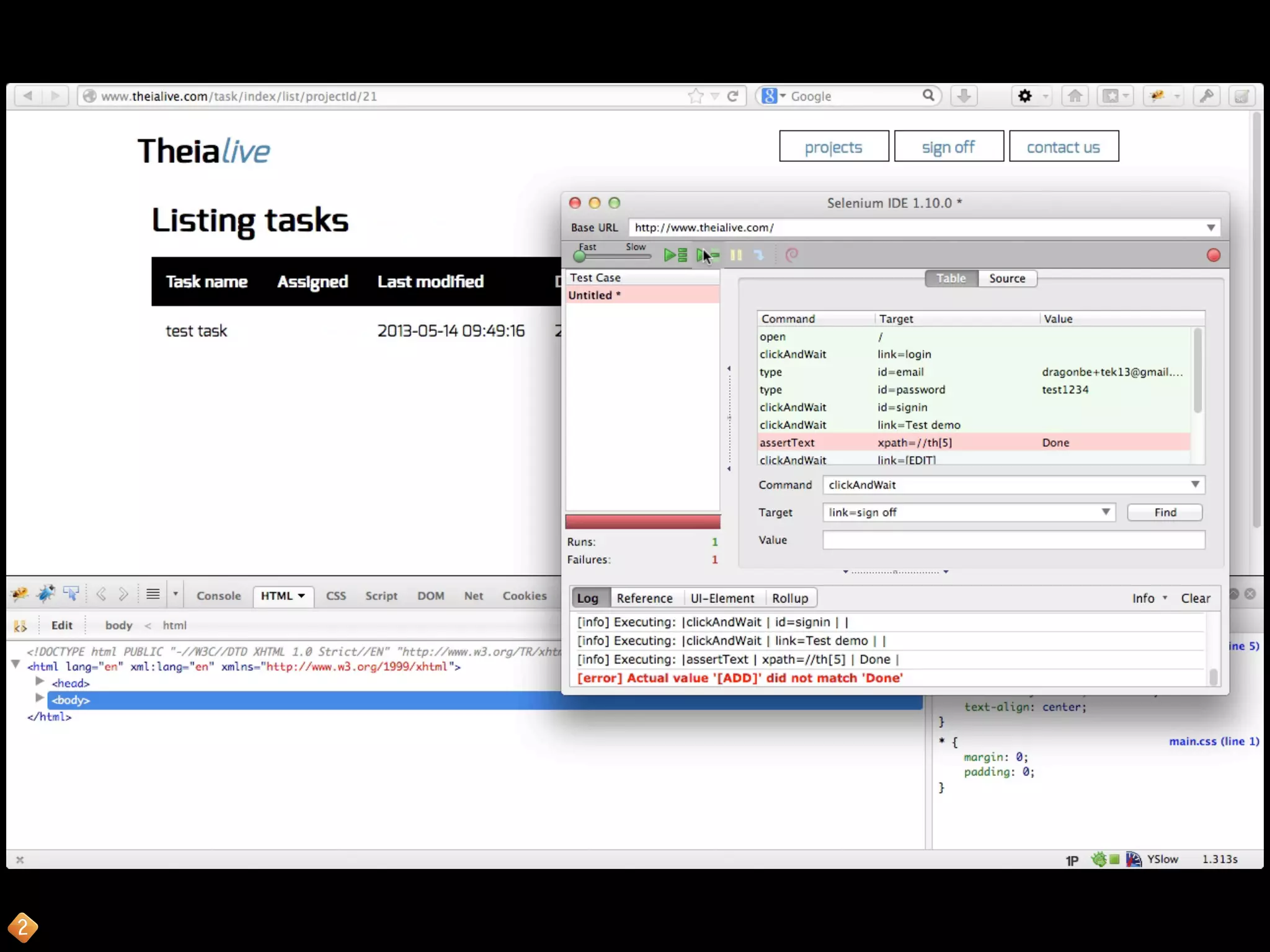Viewport: 1270px width, 952px height.
Task: Click the sign off link
Action: (x=948, y=147)
